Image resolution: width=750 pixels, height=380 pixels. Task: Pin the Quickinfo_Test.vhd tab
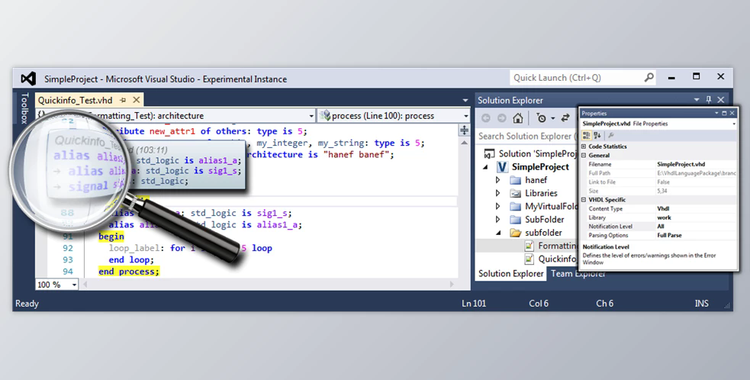123,100
